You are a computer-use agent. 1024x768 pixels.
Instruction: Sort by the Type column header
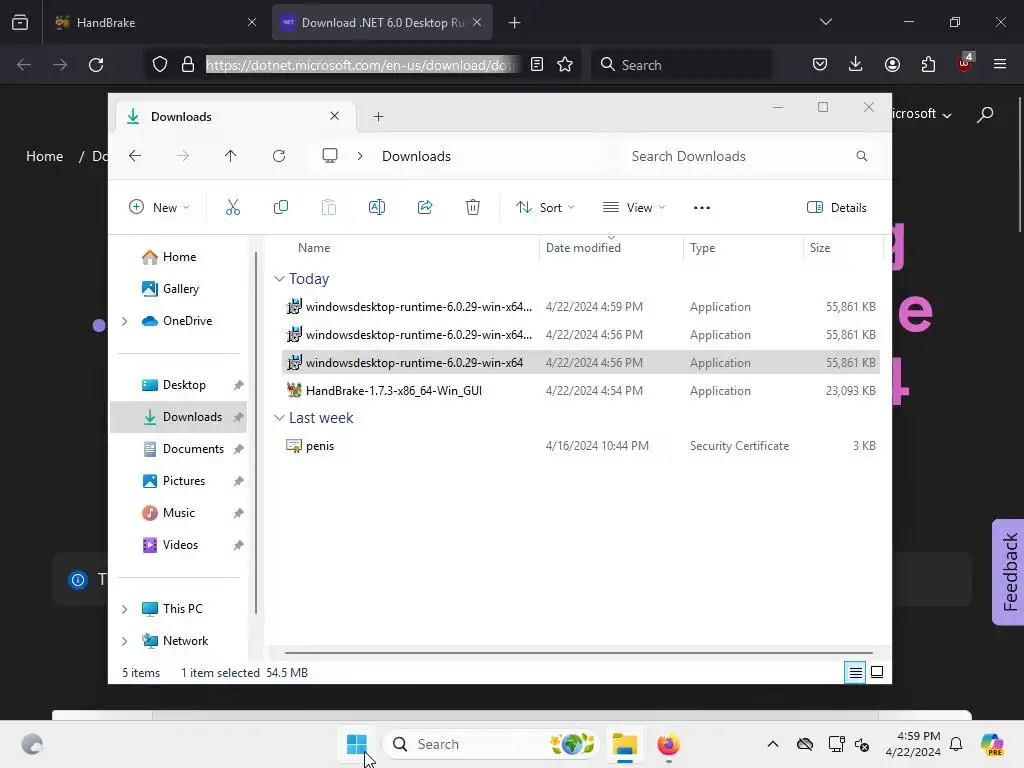pos(703,248)
